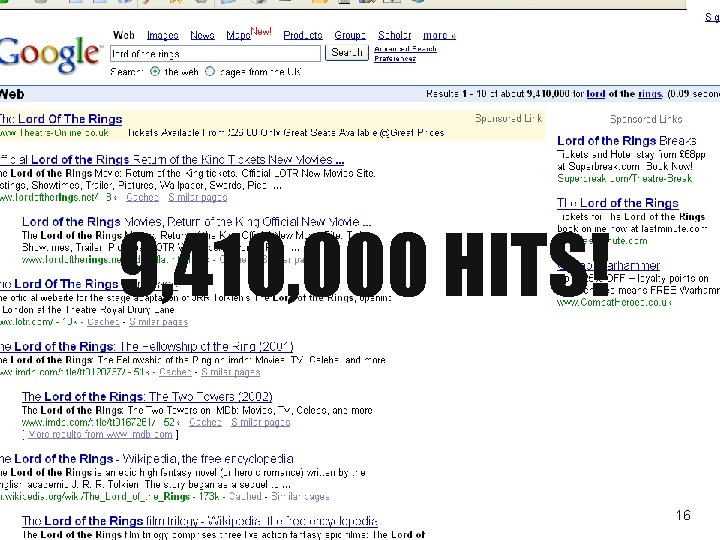This screenshot has height=540, width=720.
Task: Open 'More results from www.imdb.com' link
Action: click(100, 434)
